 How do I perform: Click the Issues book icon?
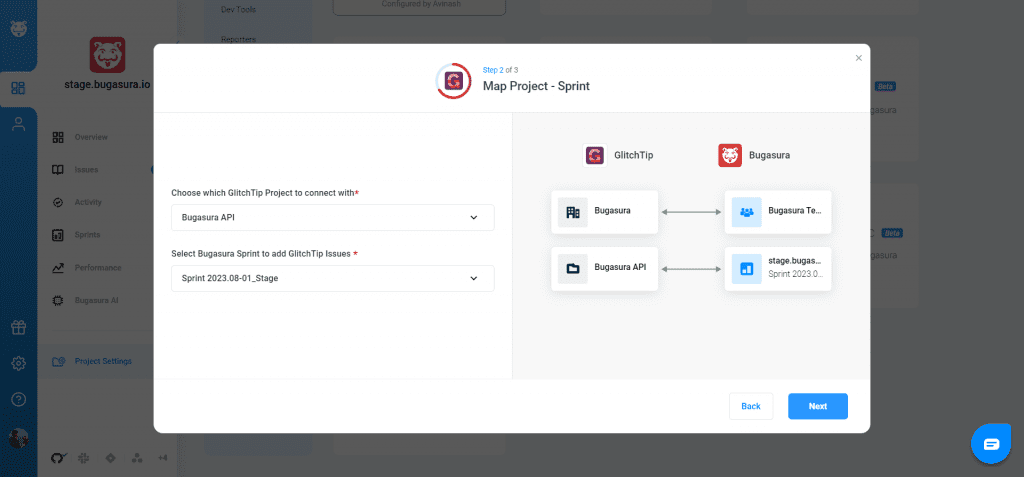[x=58, y=170]
